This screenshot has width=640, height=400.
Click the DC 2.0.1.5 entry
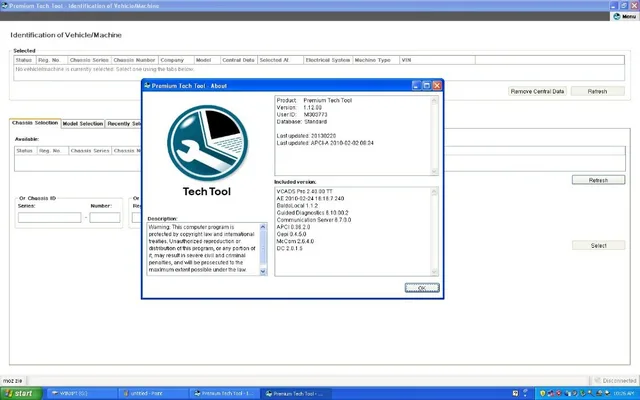(x=289, y=248)
